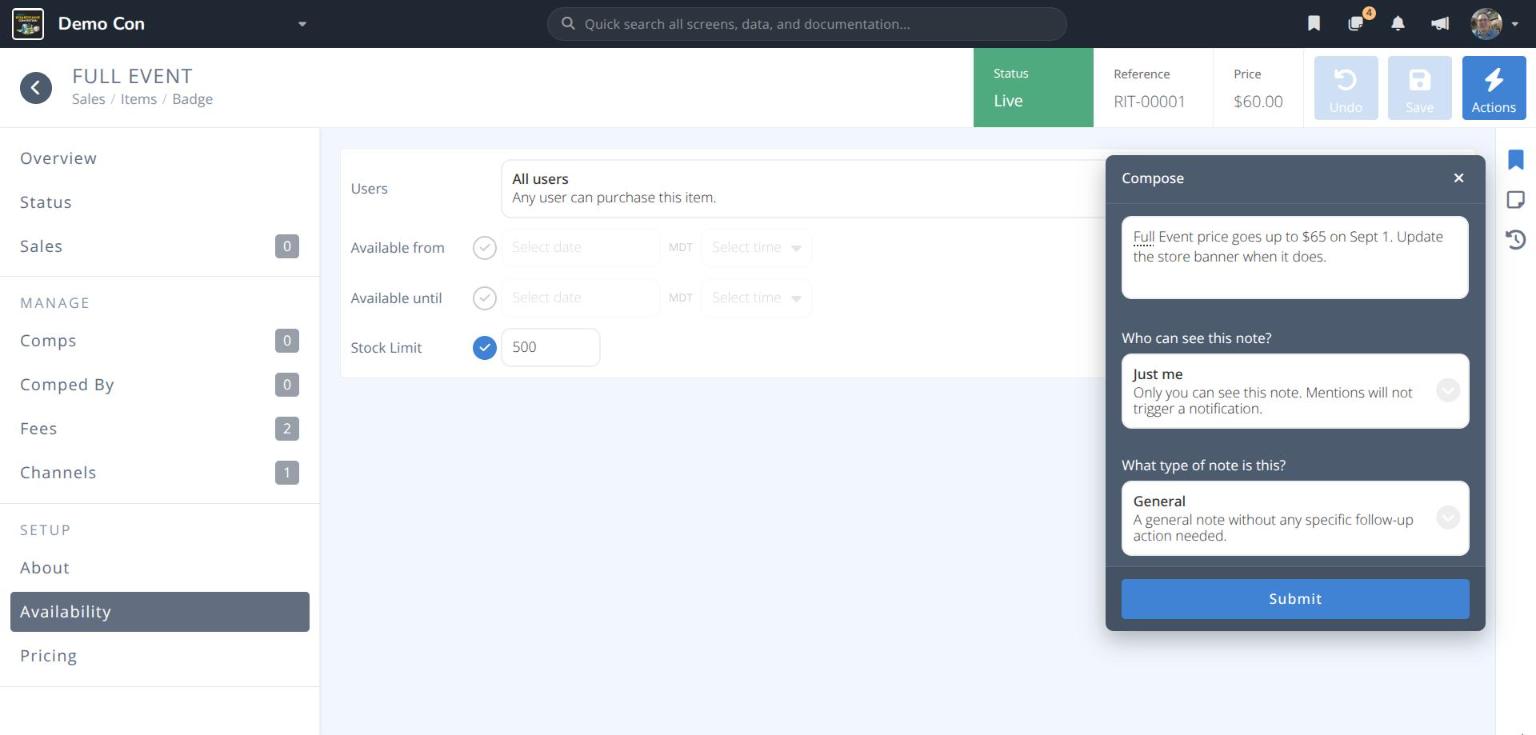Click the bookmark icon in right rail
The height and width of the screenshot is (735, 1536).
(1515, 160)
